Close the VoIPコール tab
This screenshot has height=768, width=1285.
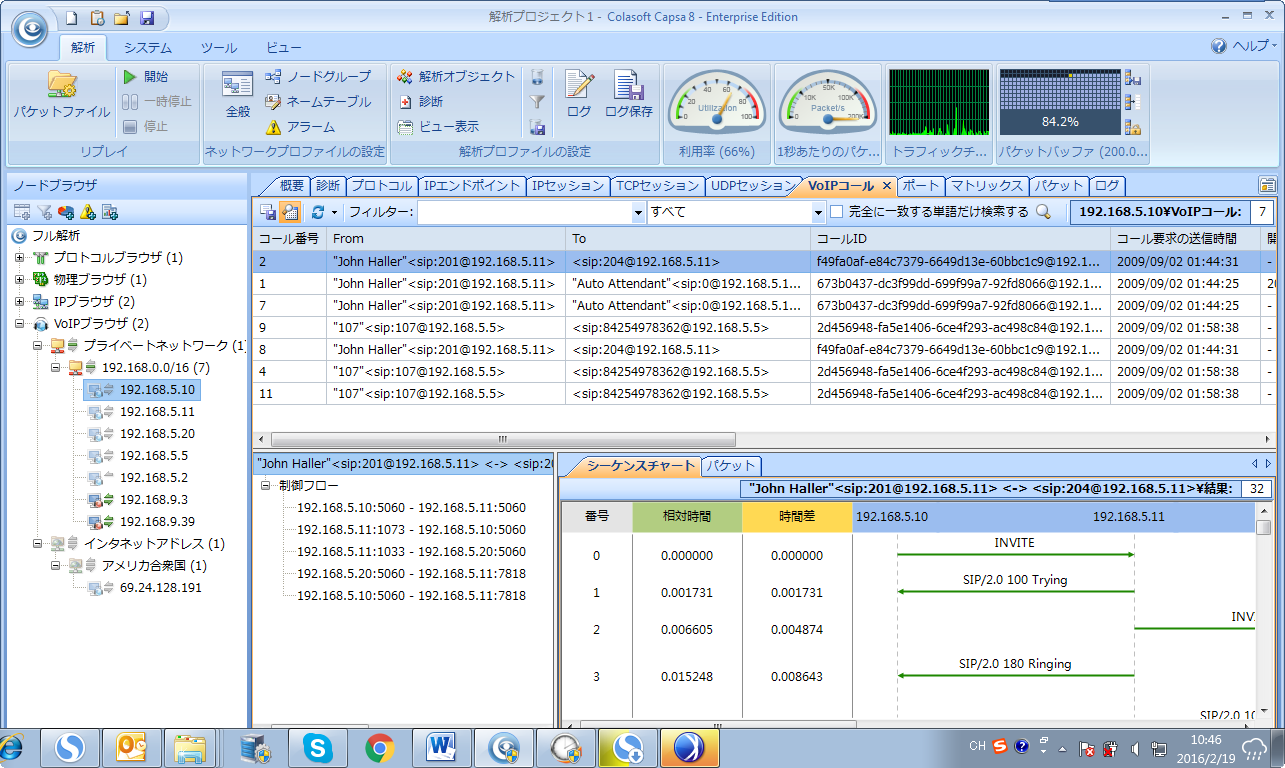[886, 186]
